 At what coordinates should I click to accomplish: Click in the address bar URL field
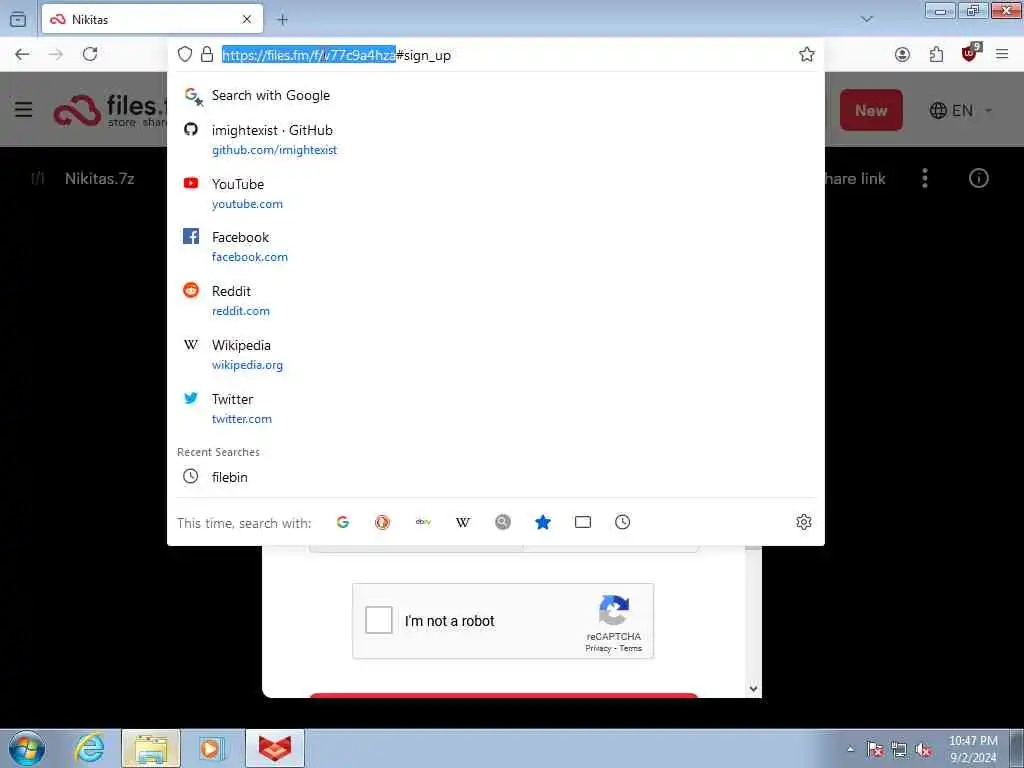point(503,55)
